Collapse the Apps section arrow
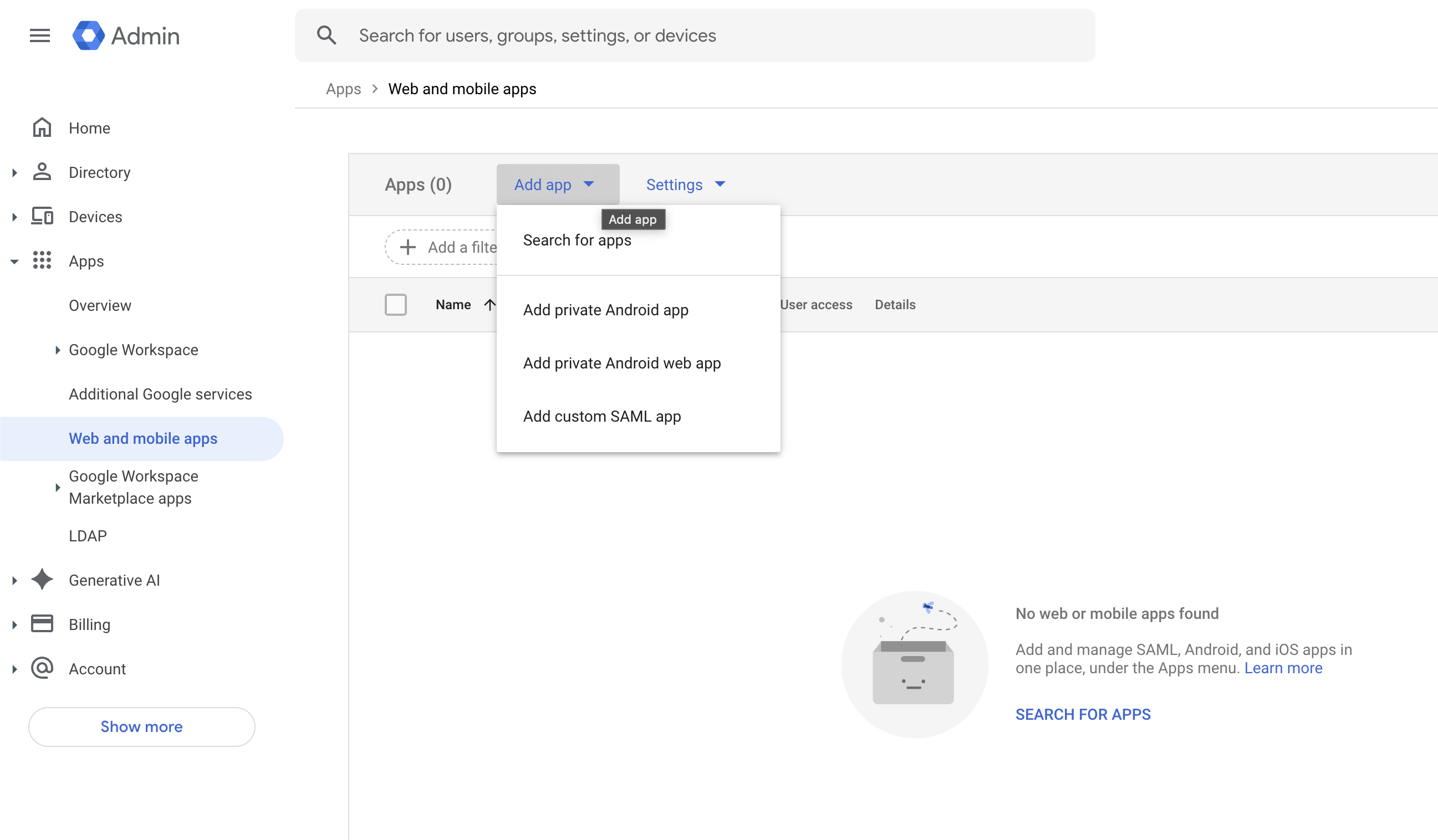Image resolution: width=1438 pixels, height=840 pixels. point(15,261)
